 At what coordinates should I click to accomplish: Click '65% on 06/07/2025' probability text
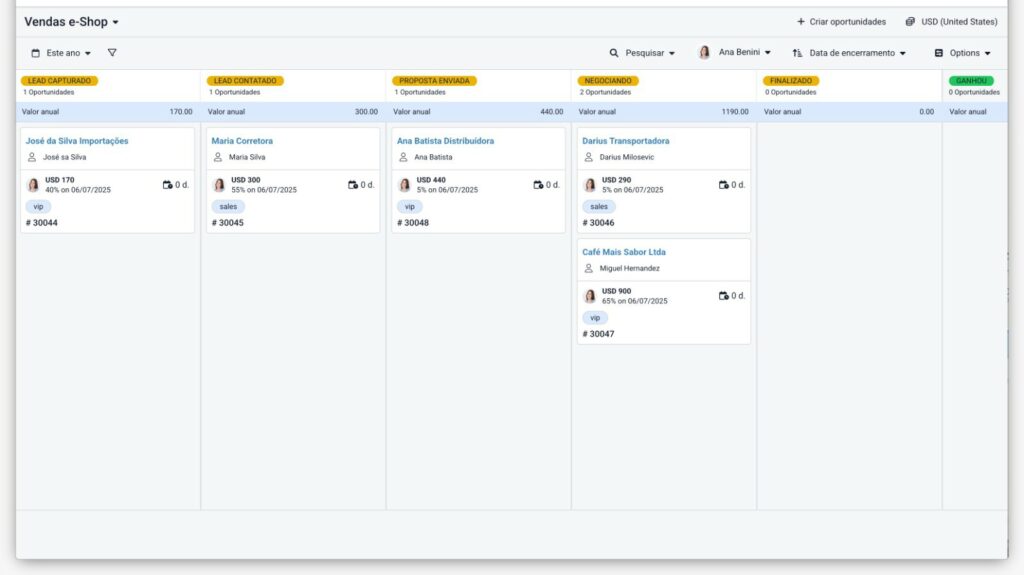[x=635, y=301]
